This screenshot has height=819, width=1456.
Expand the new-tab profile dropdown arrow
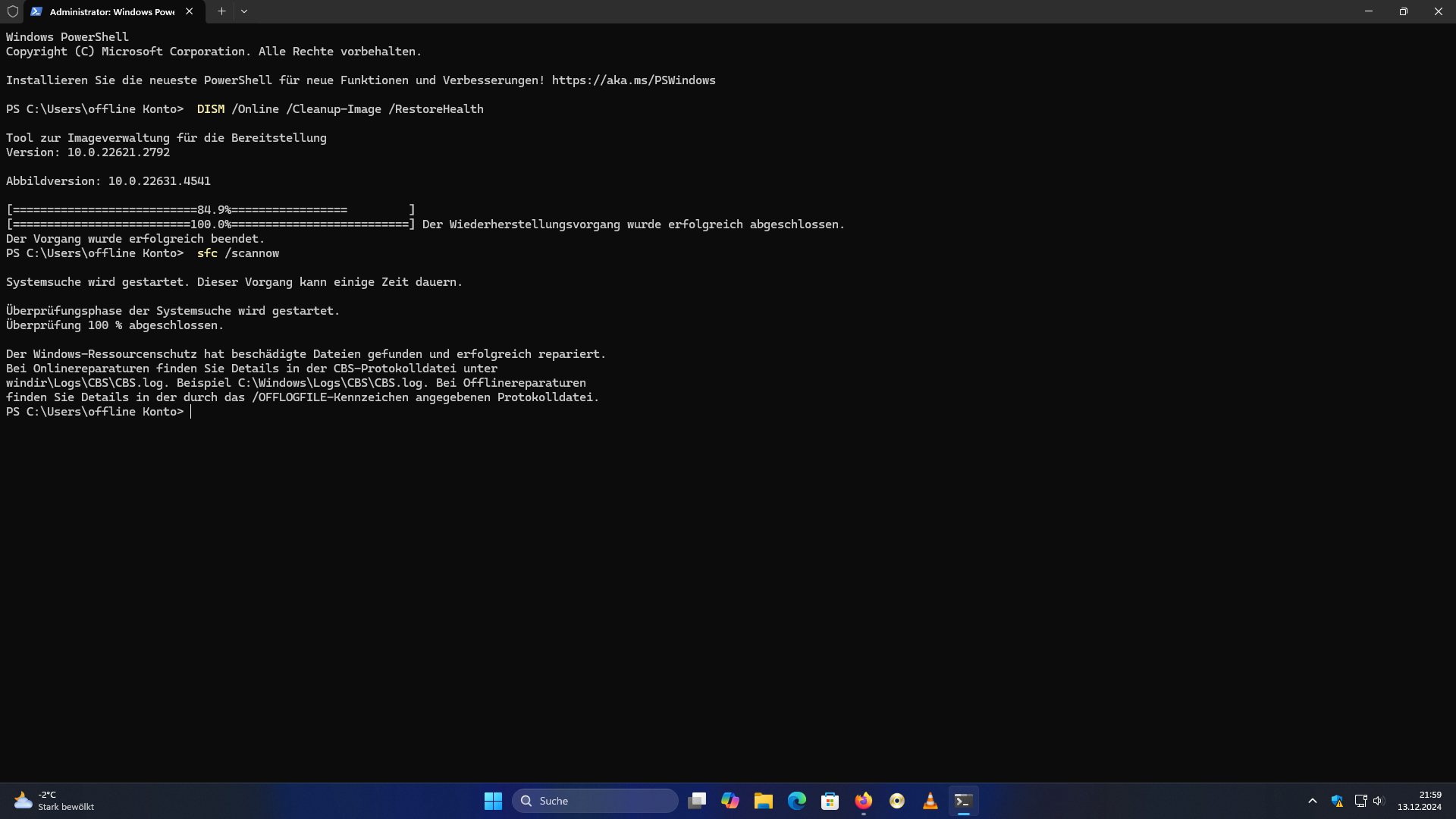pyautogui.click(x=244, y=11)
